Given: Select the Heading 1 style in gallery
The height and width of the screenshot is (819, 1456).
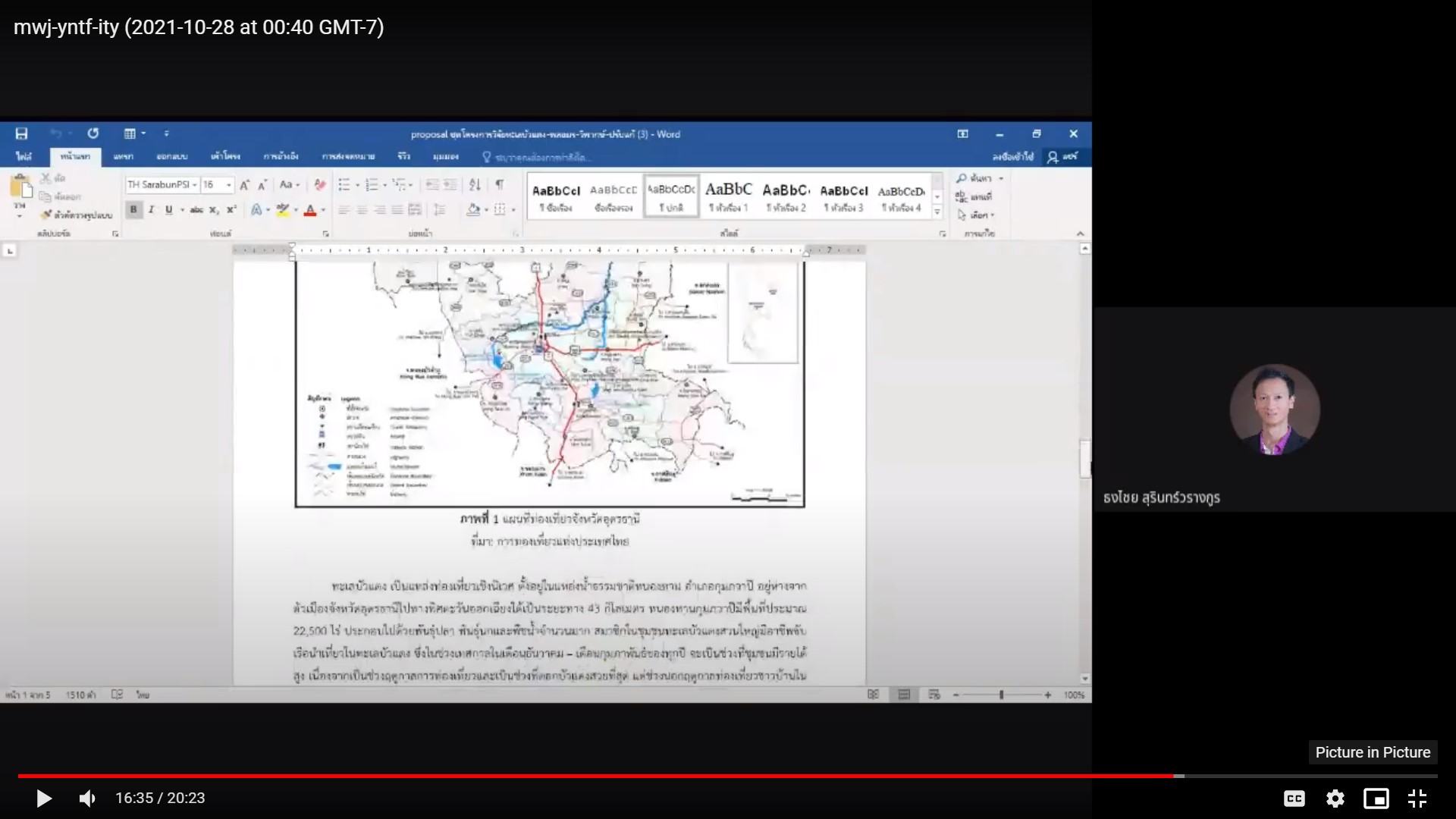Looking at the screenshot, I should 728,196.
